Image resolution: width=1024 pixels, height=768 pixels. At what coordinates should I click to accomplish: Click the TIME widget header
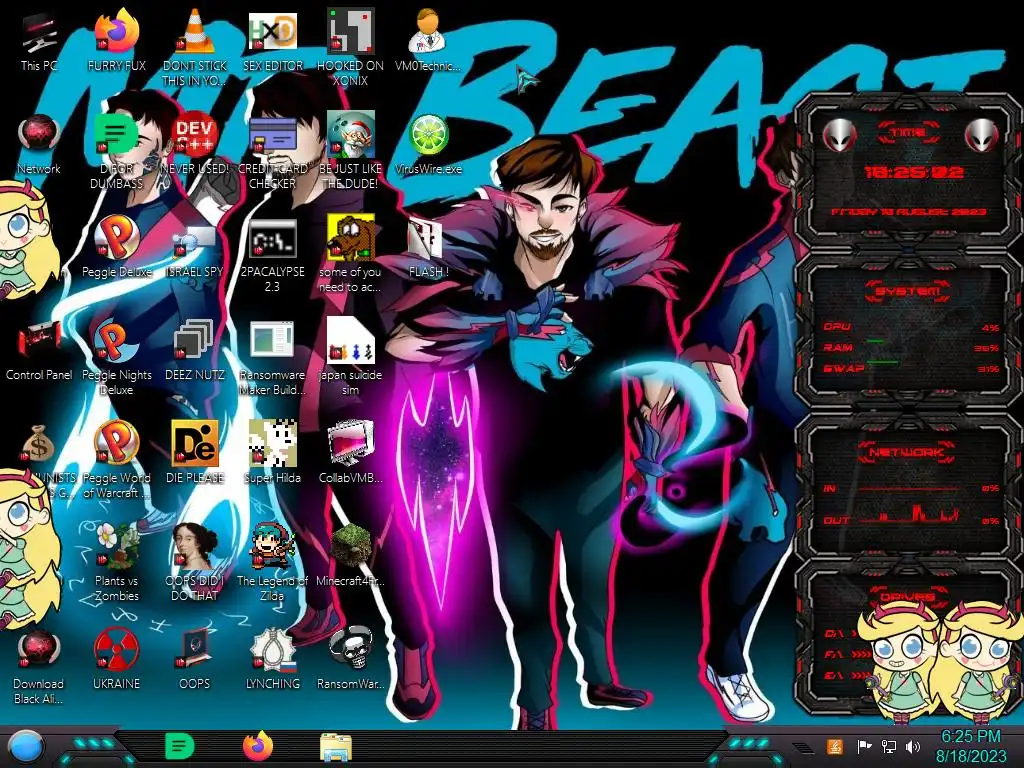tap(908, 133)
